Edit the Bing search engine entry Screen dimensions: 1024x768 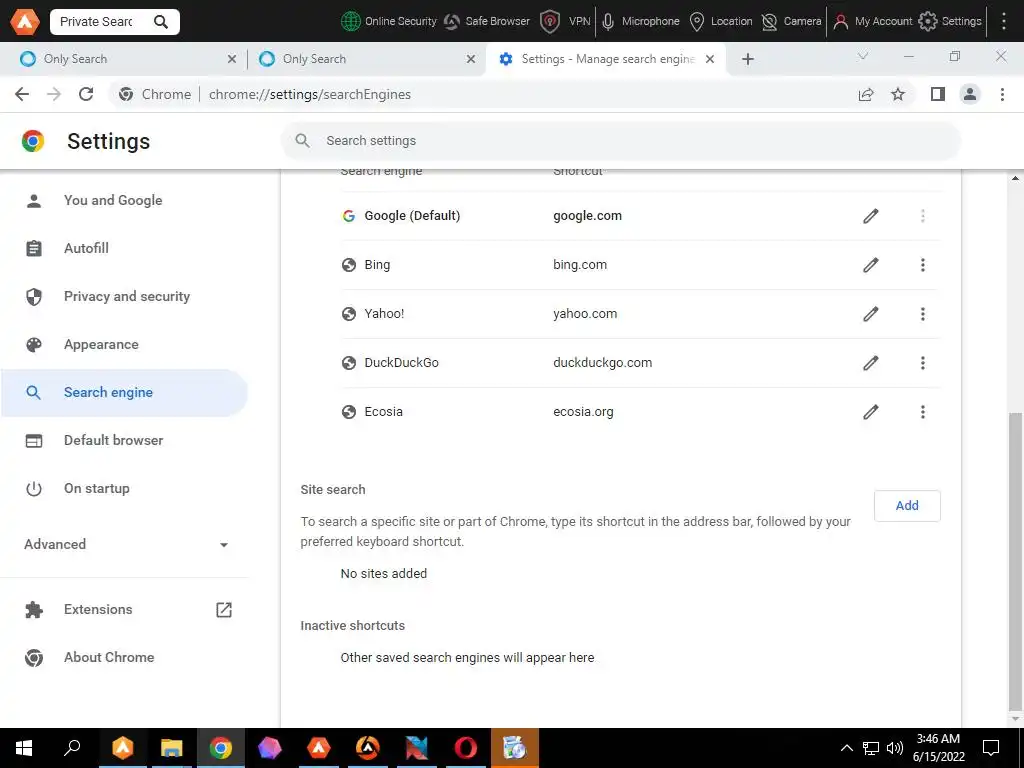pos(871,265)
